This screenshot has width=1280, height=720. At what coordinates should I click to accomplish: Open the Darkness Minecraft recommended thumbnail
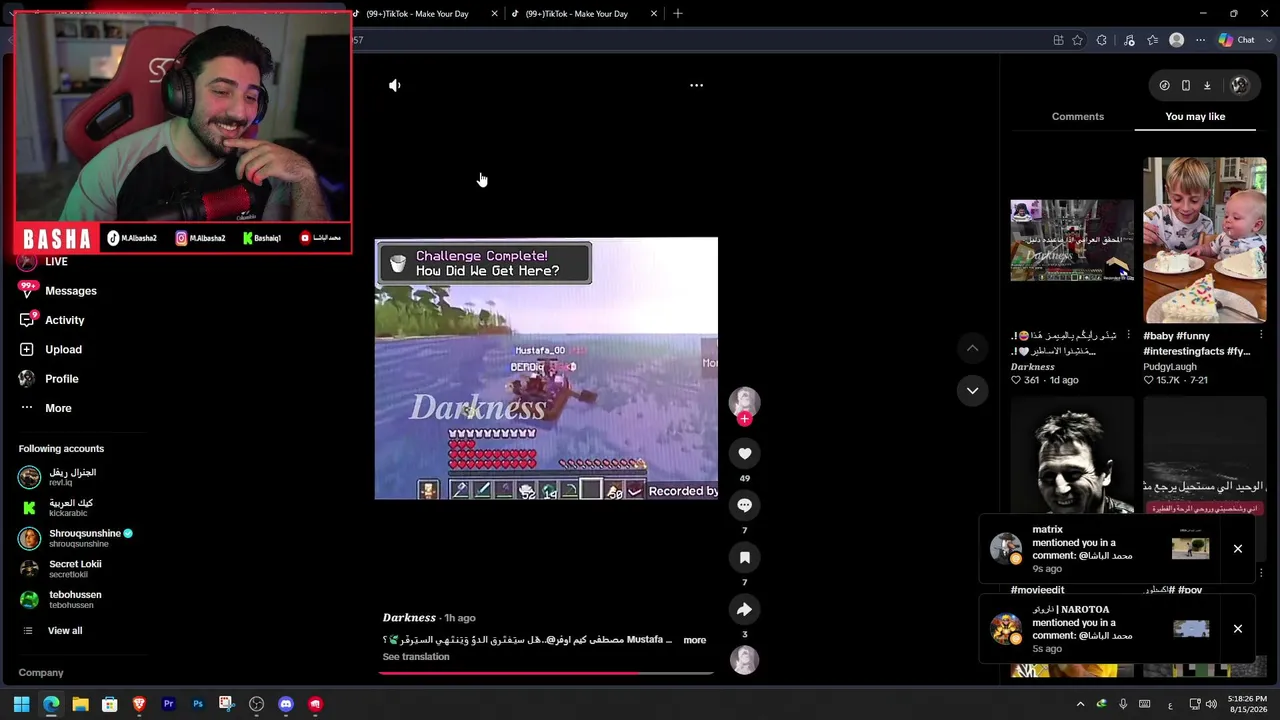pyautogui.click(x=1072, y=241)
